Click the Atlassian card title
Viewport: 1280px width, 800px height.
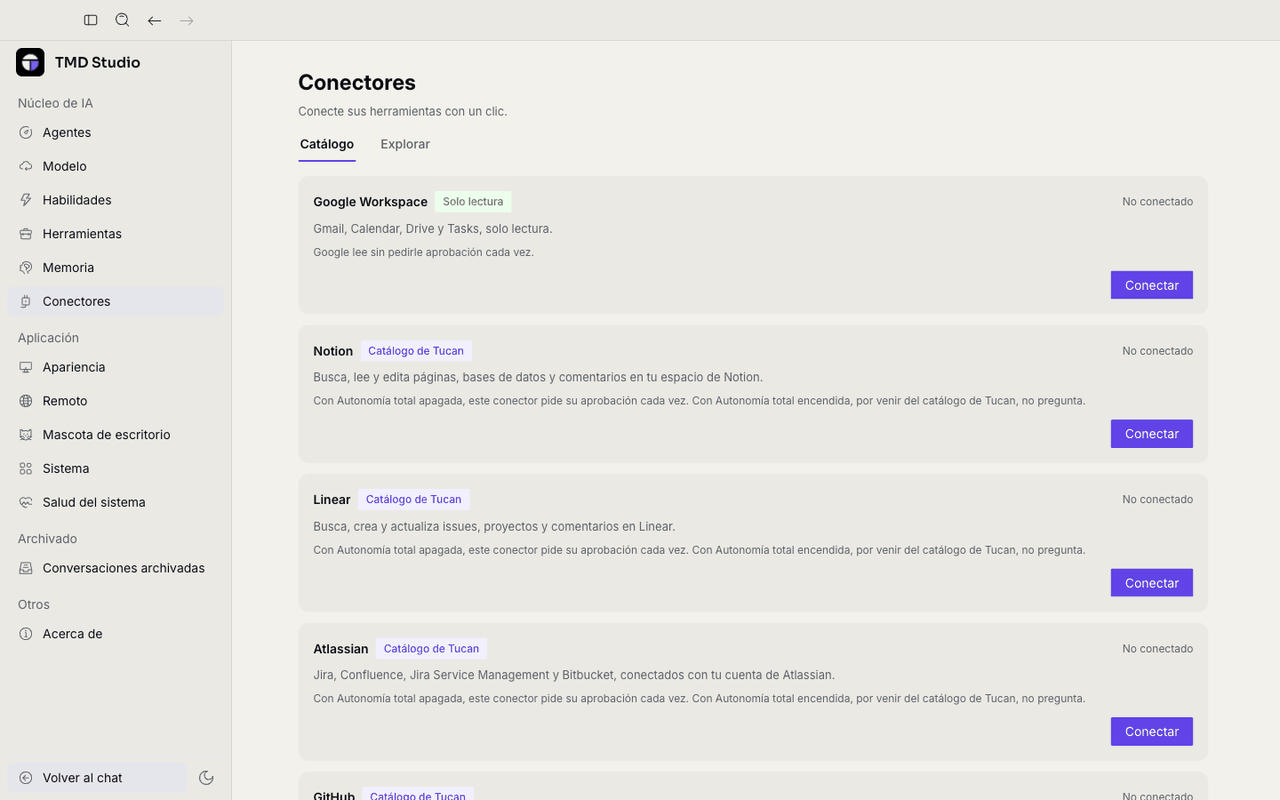click(341, 649)
